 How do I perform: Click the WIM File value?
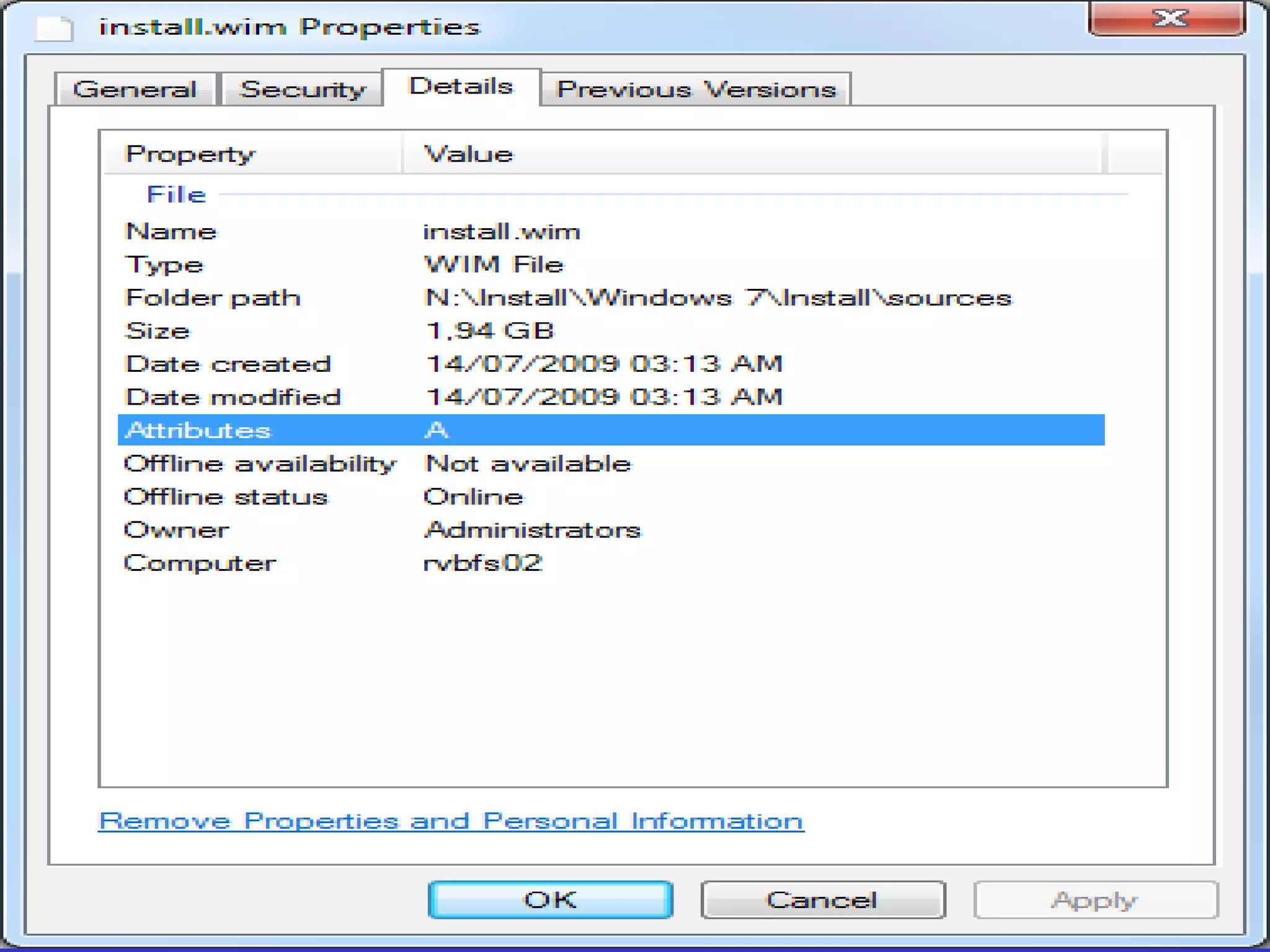click(494, 265)
